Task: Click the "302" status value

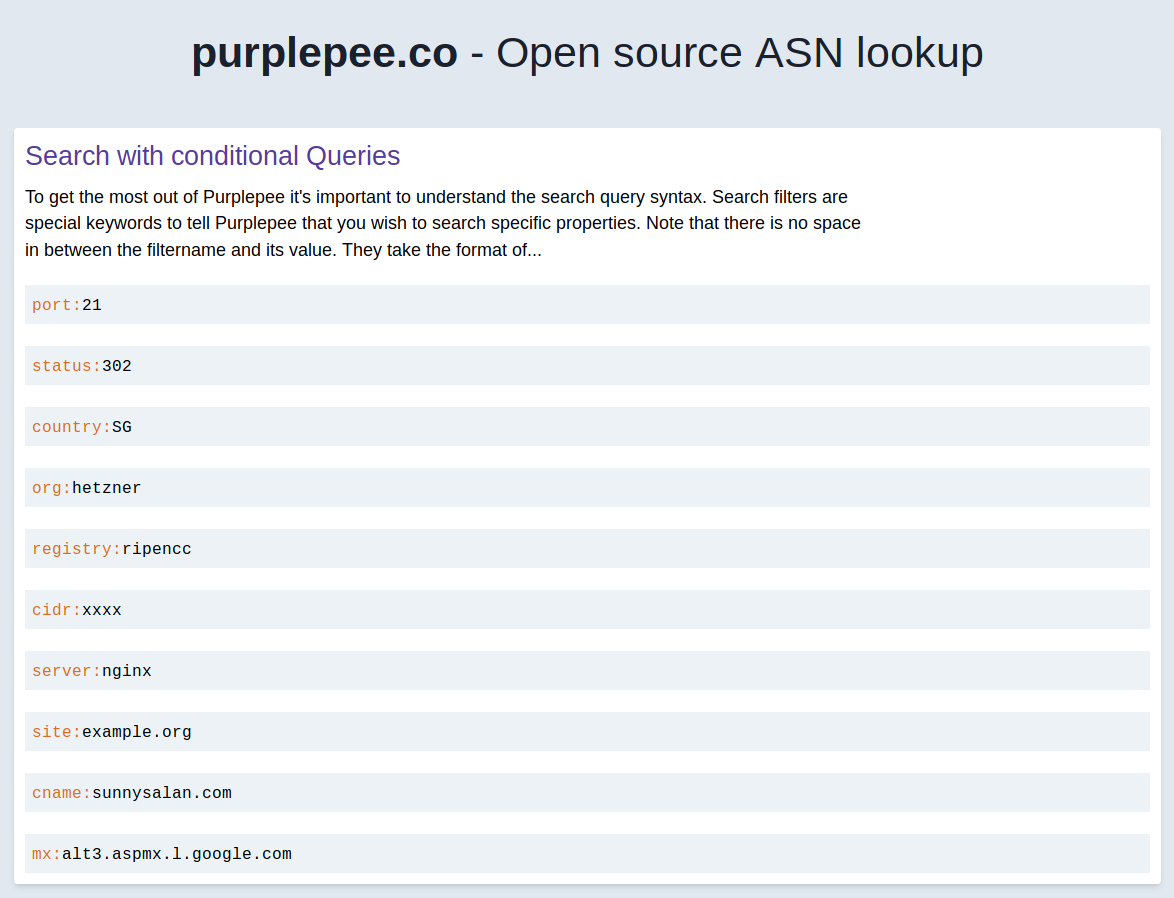Action: click(117, 366)
